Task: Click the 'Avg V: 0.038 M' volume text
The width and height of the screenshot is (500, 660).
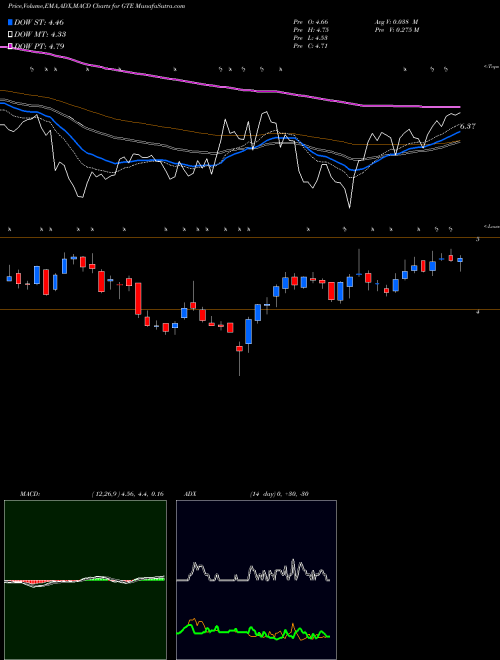Action: tap(396, 22)
